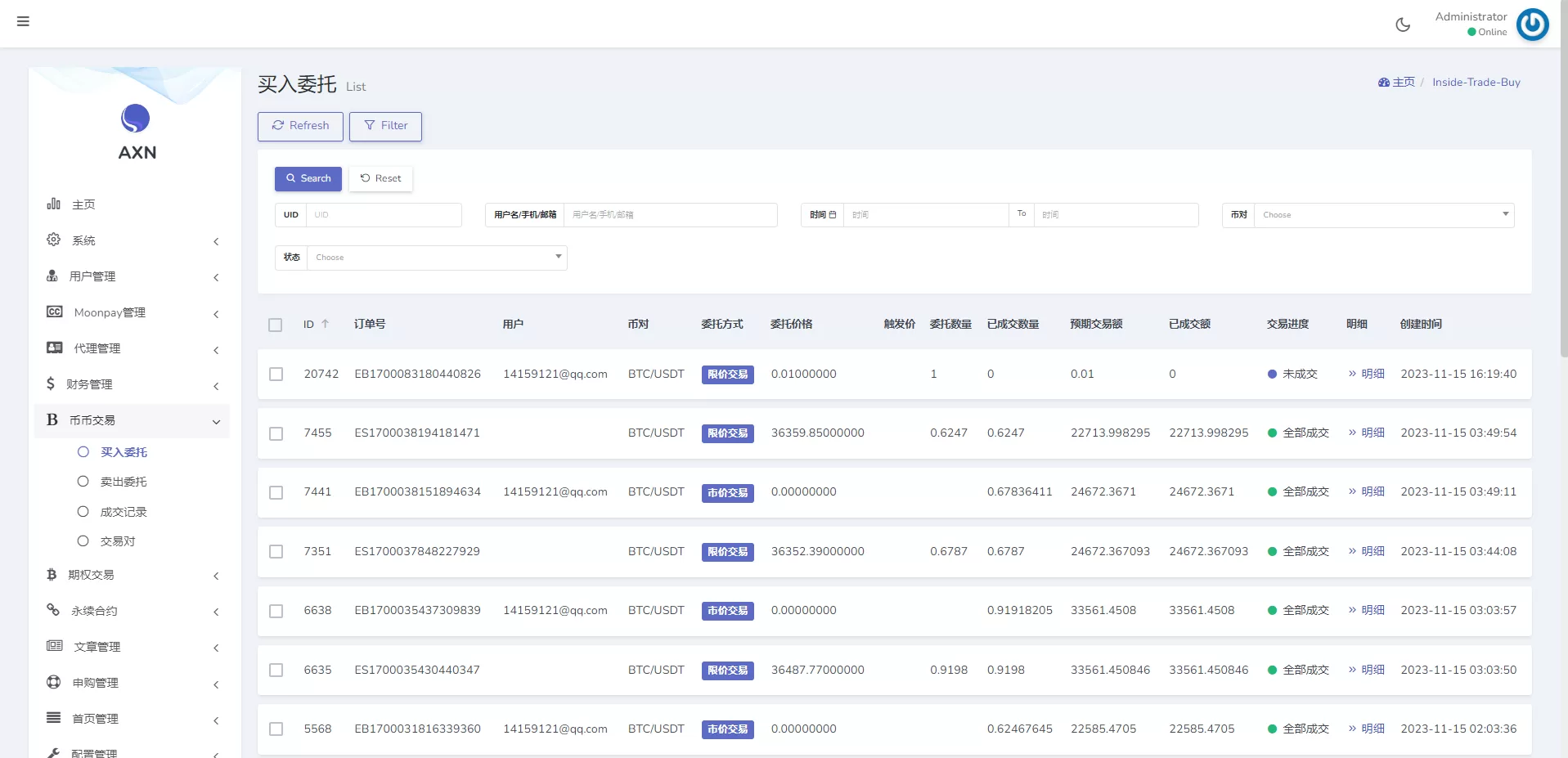Focus the UID input field
Viewport: 1568px width, 758px height.
coord(383,215)
